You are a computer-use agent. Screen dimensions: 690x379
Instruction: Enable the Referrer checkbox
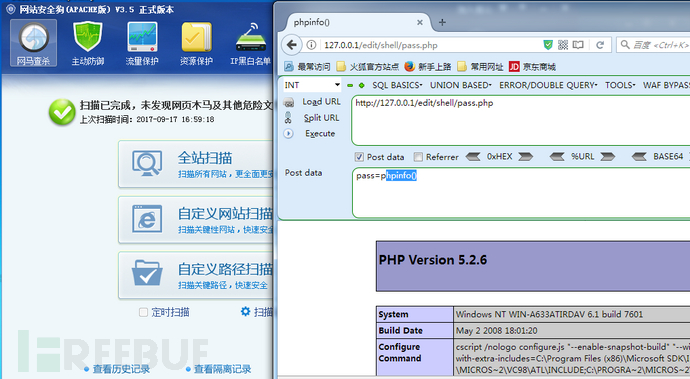tap(418, 157)
